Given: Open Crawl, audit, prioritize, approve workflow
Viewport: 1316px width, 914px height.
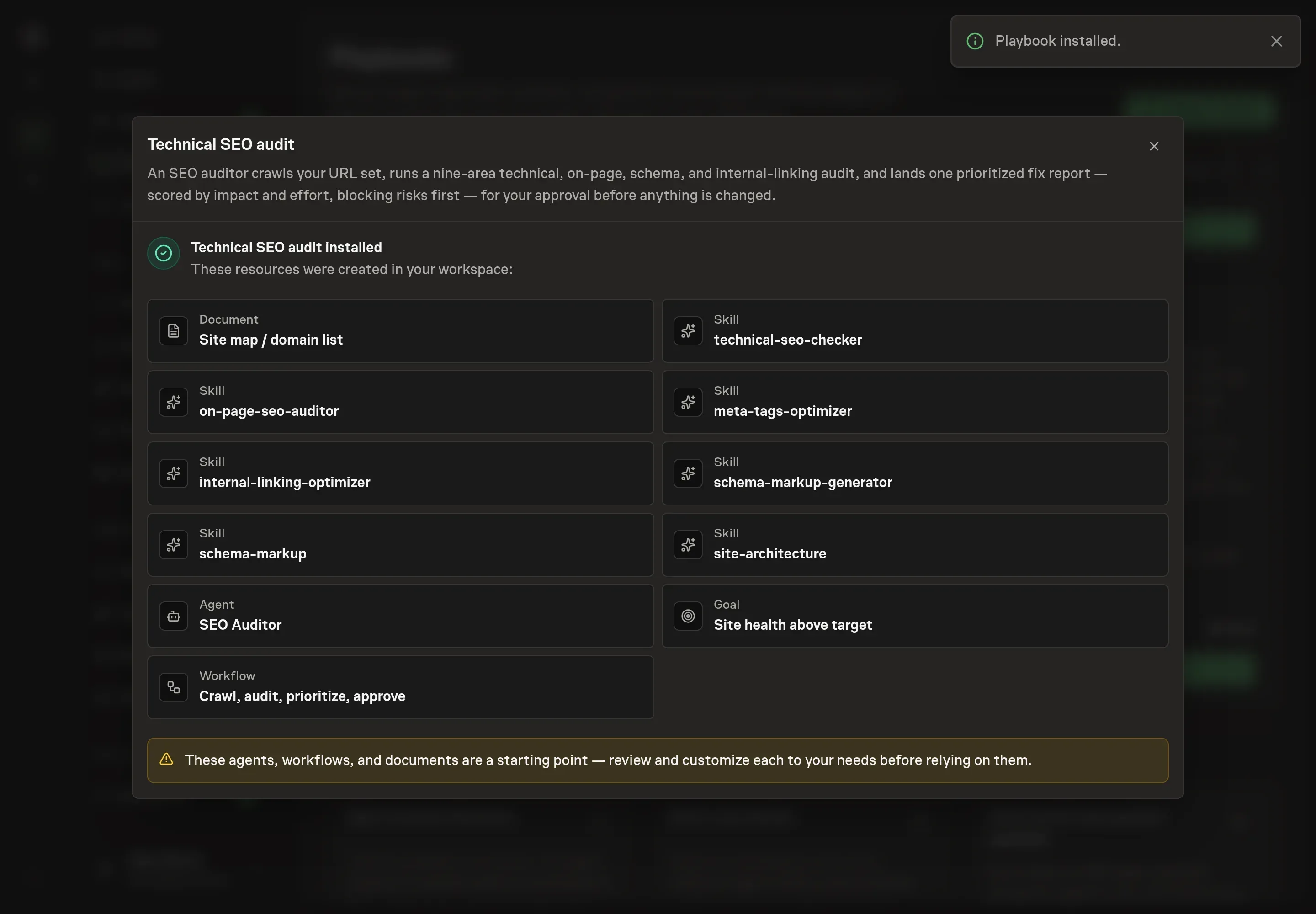Looking at the screenshot, I should [400, 687].
